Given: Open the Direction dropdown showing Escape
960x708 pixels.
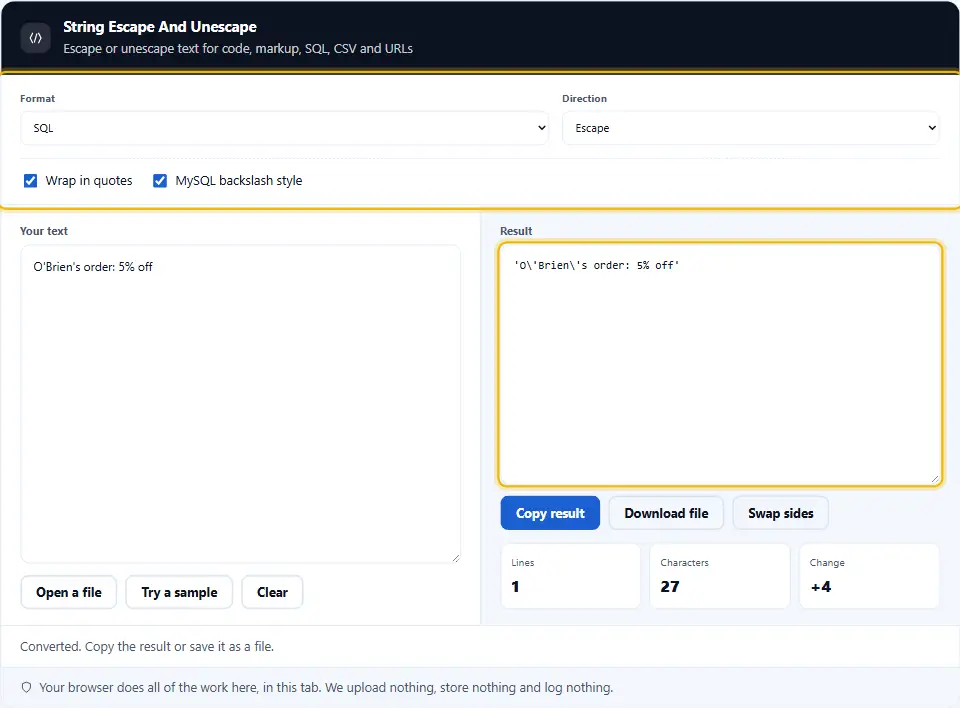Looking at the screenshot, I should tap(751, 128).
